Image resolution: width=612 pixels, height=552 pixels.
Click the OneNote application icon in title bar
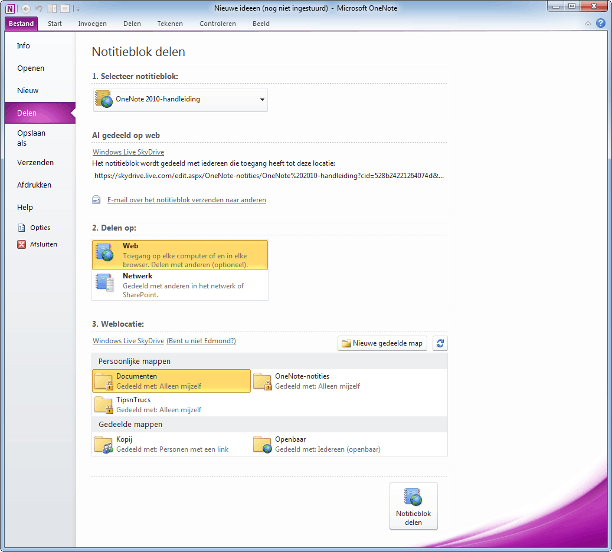pyautogui.click(x=10, y=8)
